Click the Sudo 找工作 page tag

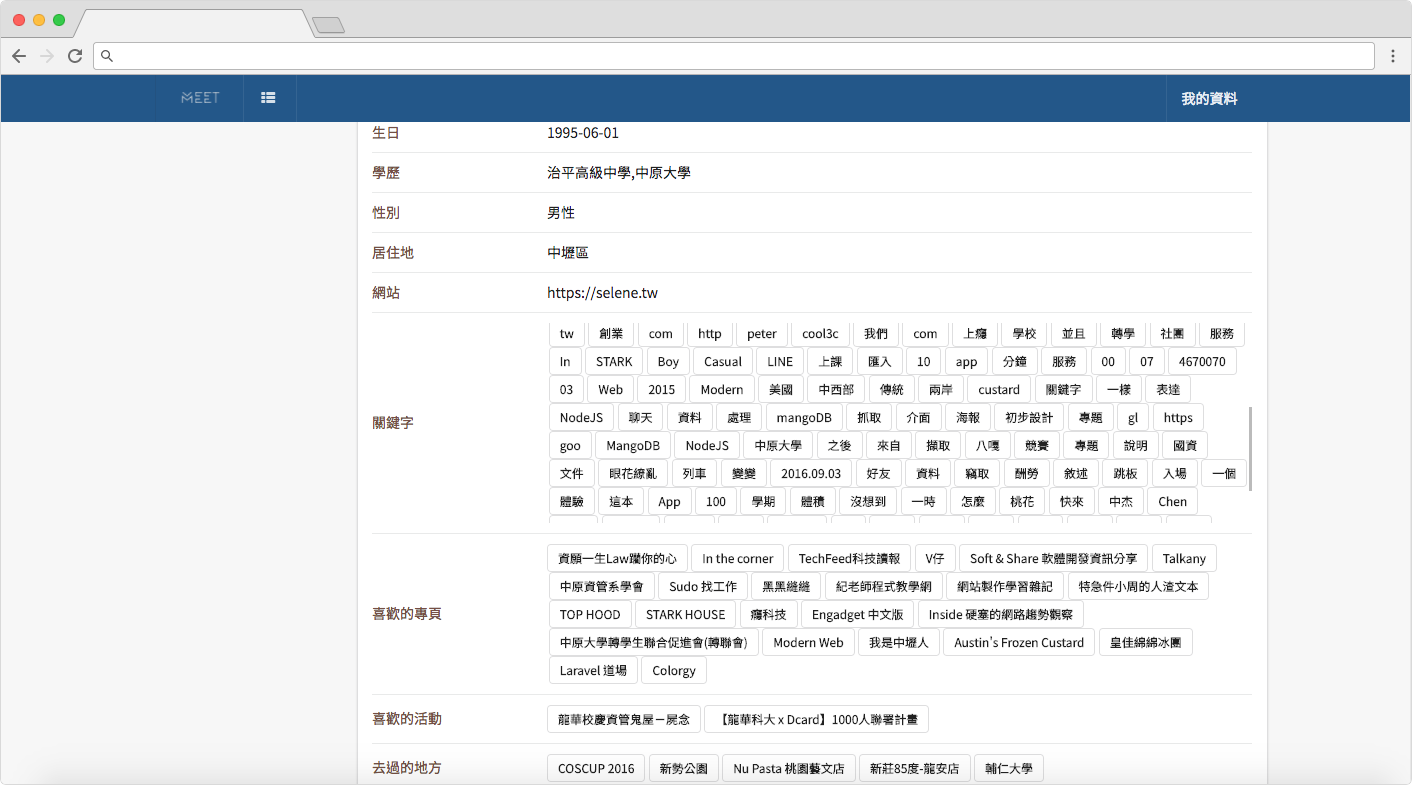click(703, 587)
